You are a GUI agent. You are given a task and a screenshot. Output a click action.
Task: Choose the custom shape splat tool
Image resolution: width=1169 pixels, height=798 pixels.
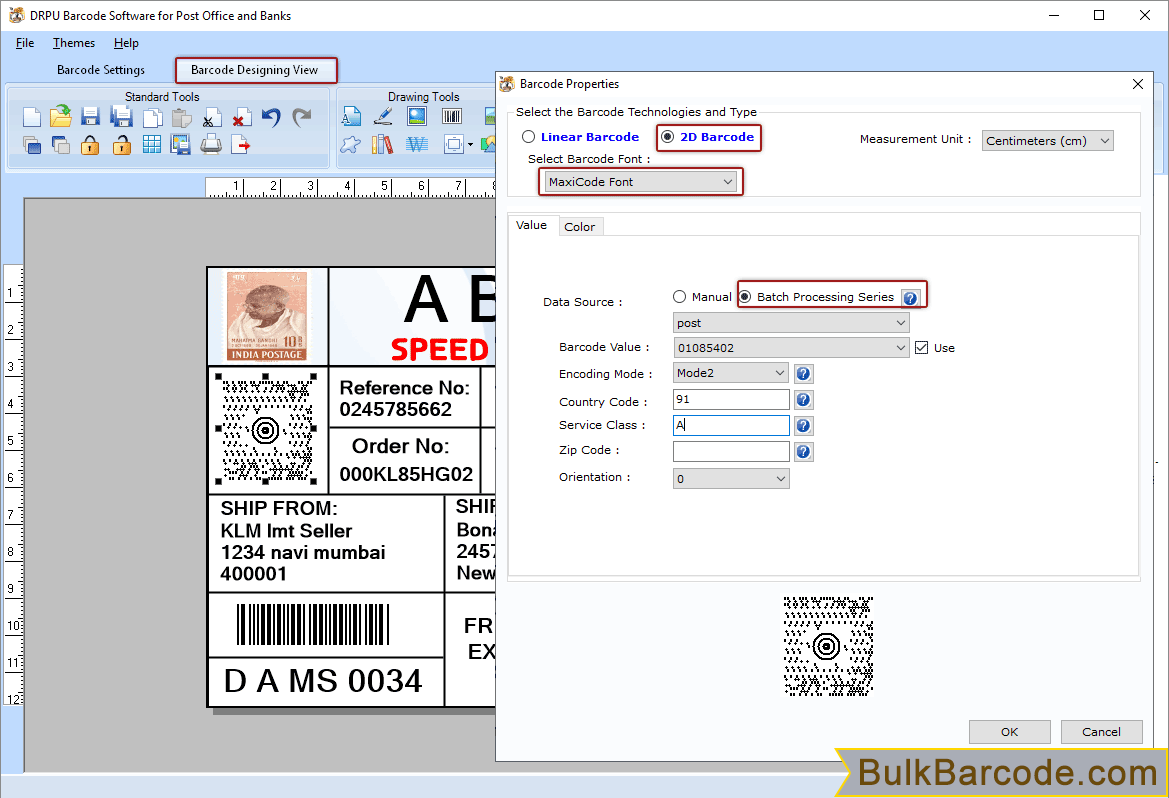[x=350, y=145]
